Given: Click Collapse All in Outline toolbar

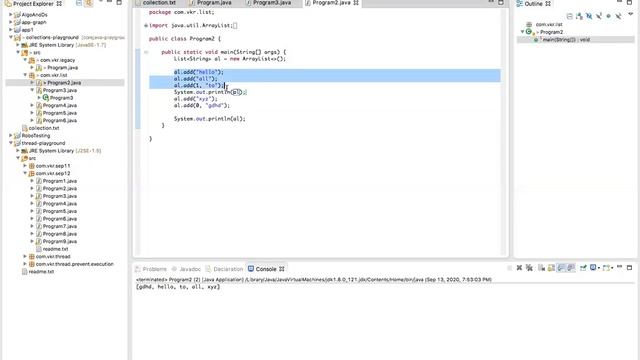Looking at the screenshot, I should pyautogui.click(x=570, y=16).
